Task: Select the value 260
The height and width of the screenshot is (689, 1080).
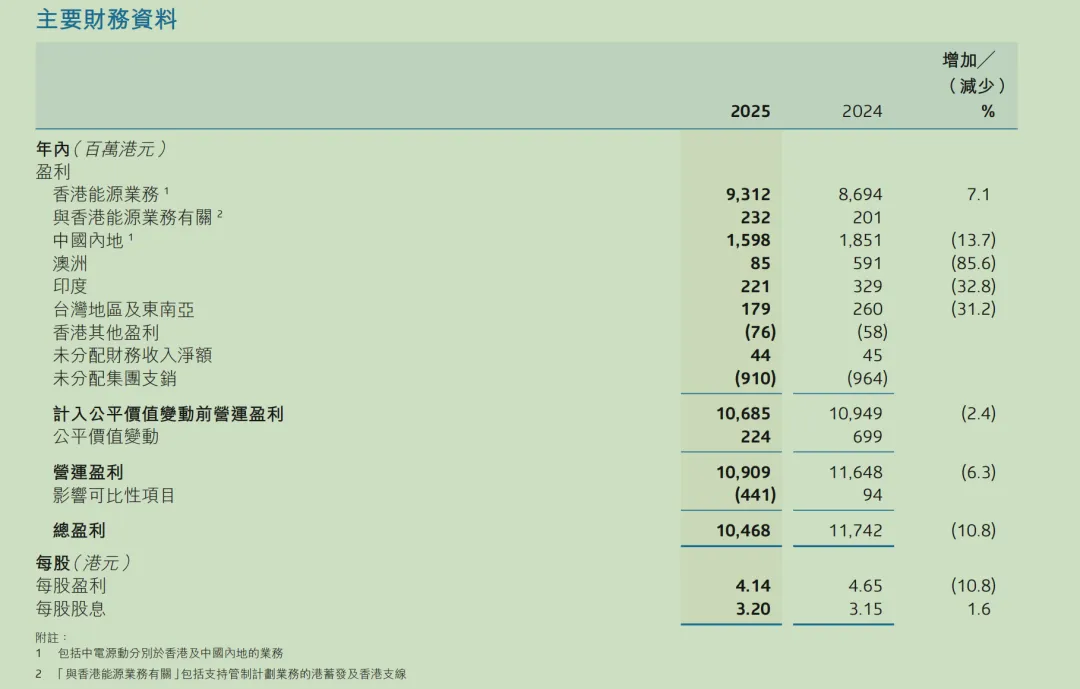Action: pyautogui.click(x=867, y=309)
